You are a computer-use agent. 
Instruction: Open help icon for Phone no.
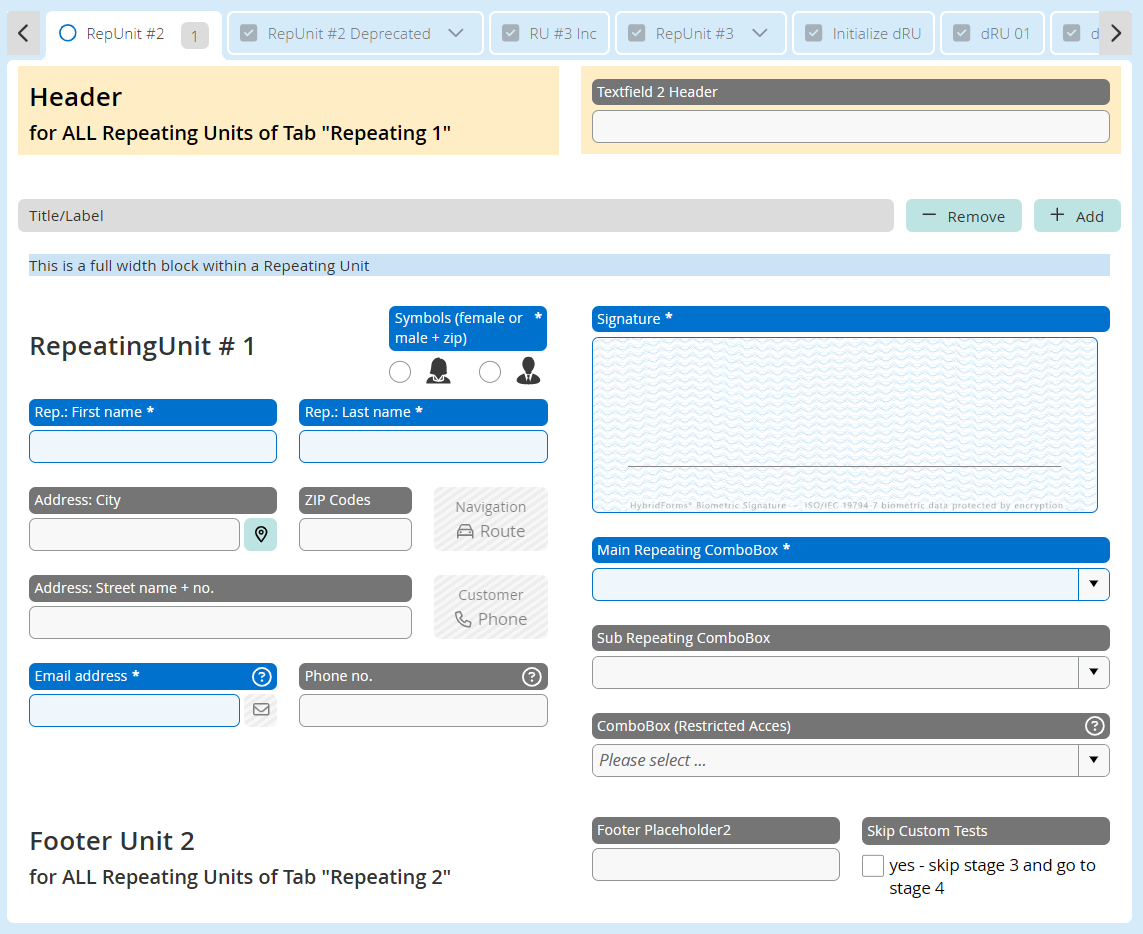click(x=532, y=677)
